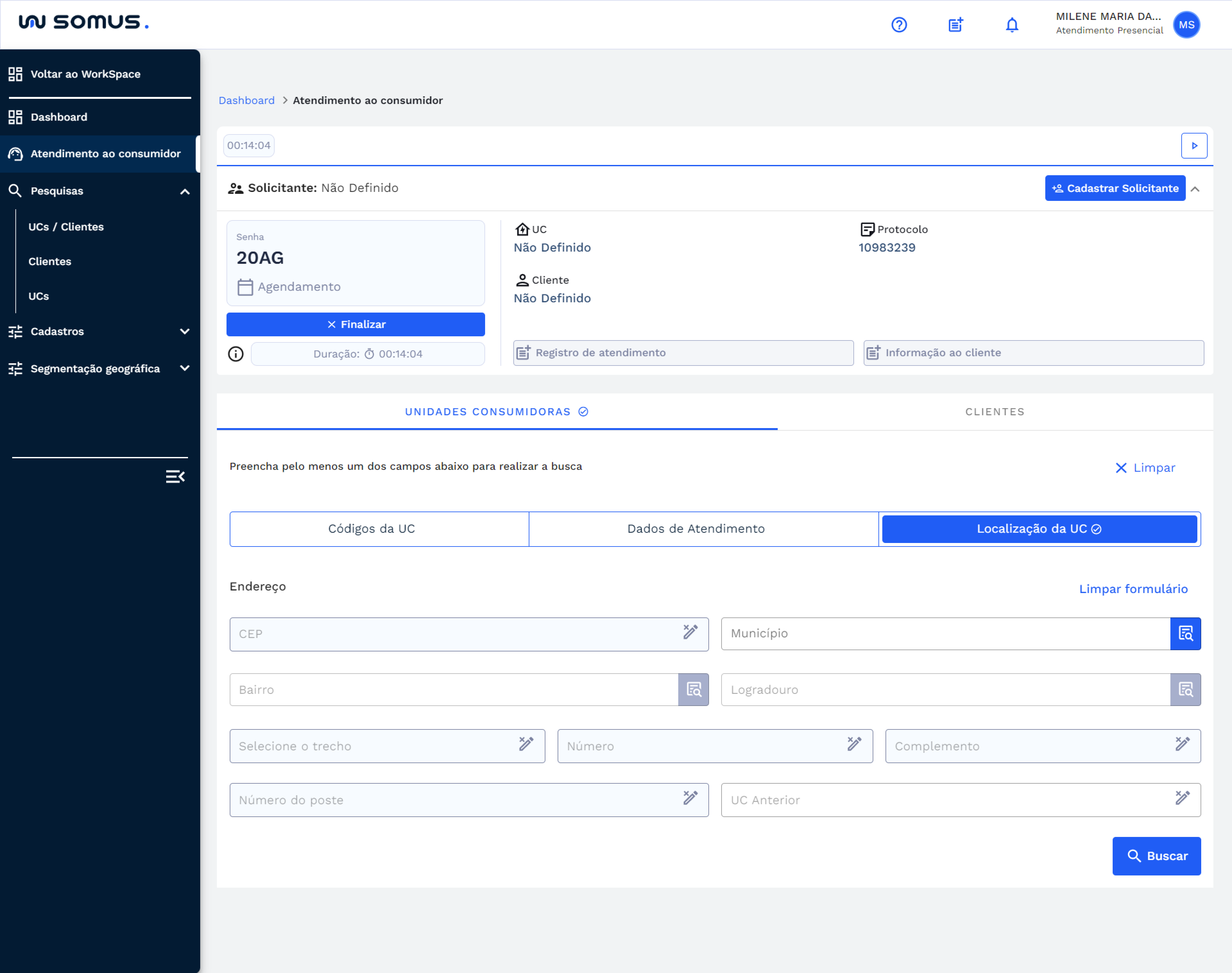1232x973 pixels.
Task: Collapse the Pesquisas menu section
Action: click(x=184, y=191)
